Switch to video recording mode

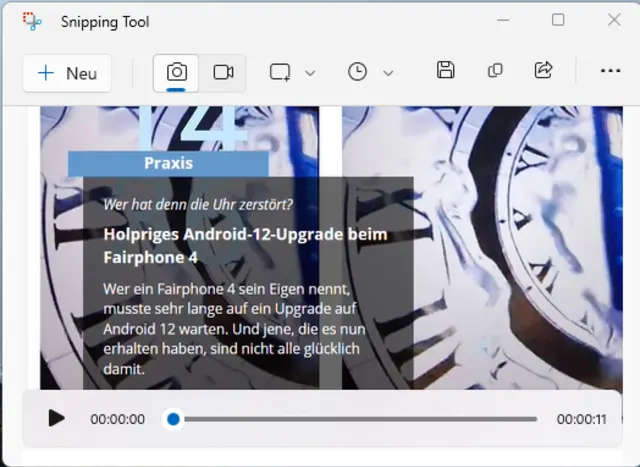tap(223, 73)
